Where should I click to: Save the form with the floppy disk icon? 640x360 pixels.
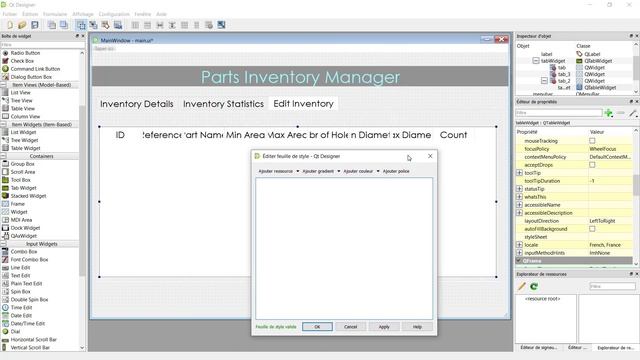(35, 25)
